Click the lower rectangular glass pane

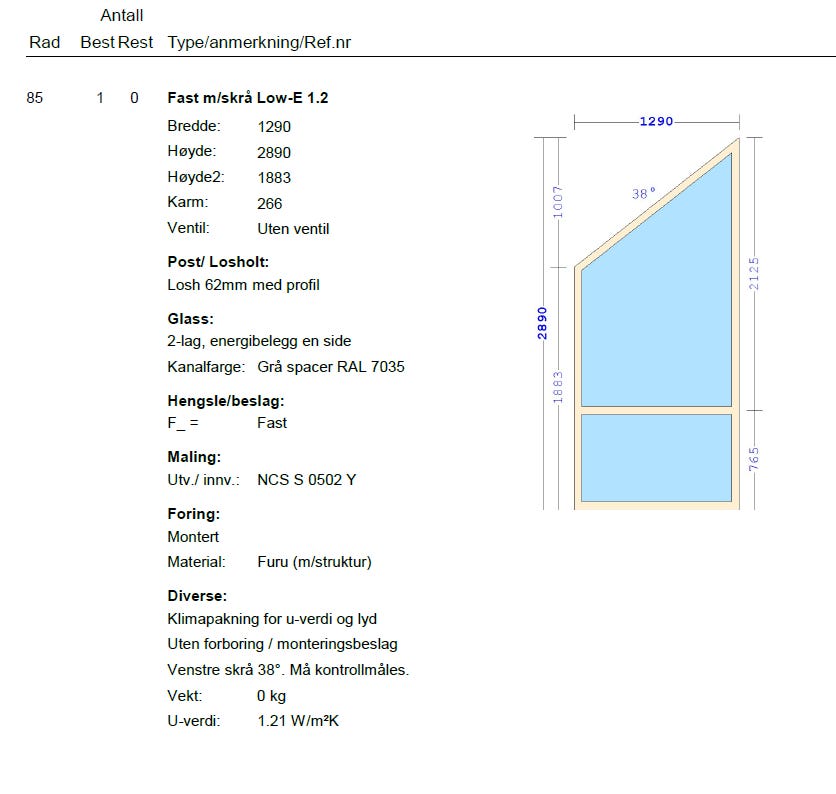coord(656,457)
